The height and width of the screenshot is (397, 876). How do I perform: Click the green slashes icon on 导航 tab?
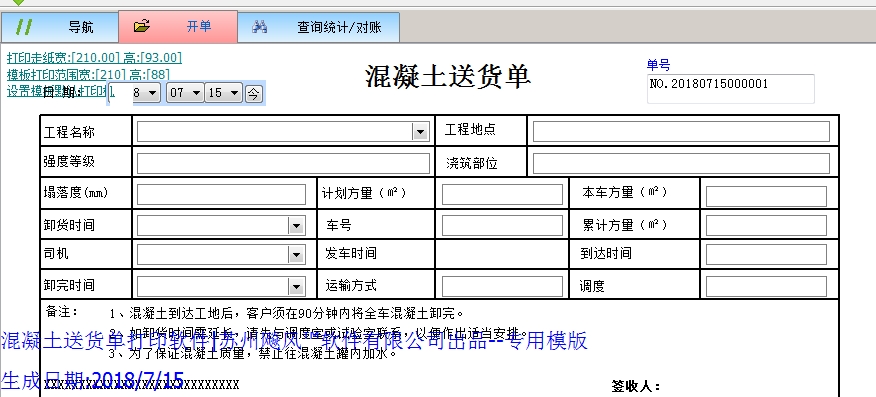(x=23, y=27)
